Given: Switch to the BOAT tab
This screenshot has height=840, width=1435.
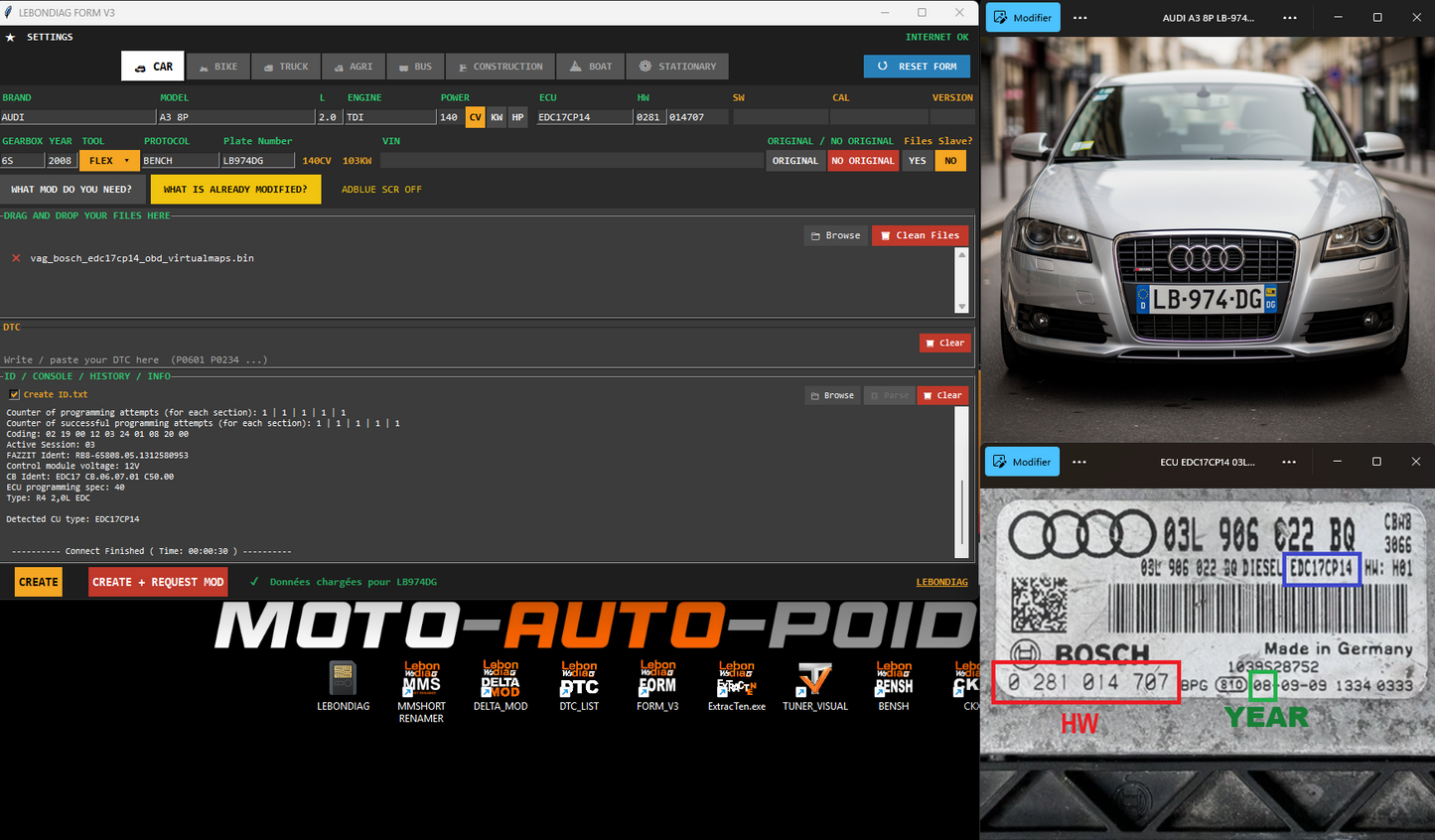Looking at the screenshot, I should 590,67.
